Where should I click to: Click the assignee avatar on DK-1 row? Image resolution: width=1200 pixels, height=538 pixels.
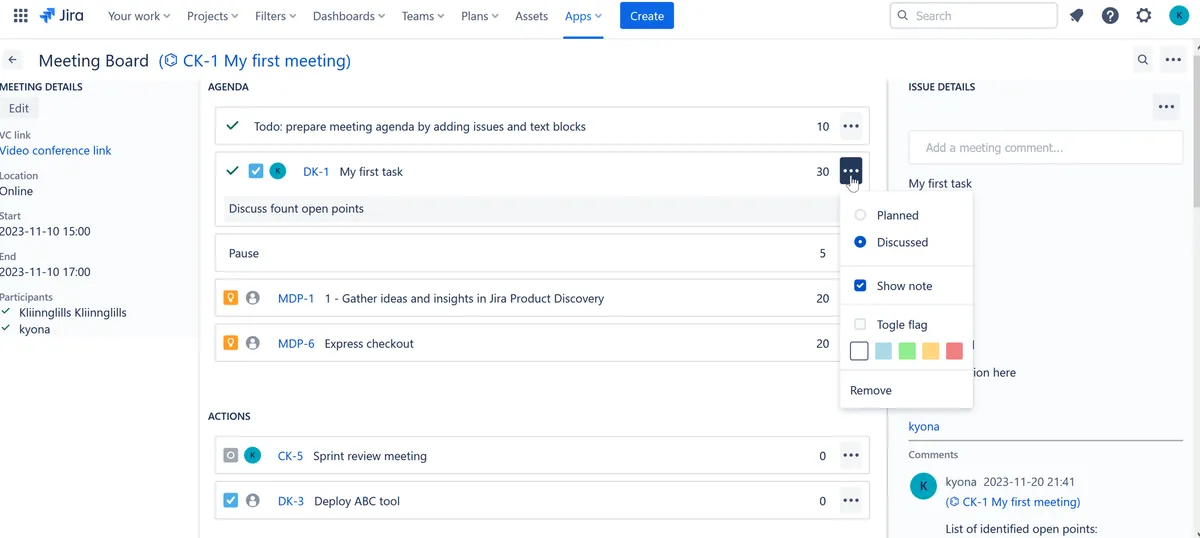pyautogui.click(x=278, y=171)
